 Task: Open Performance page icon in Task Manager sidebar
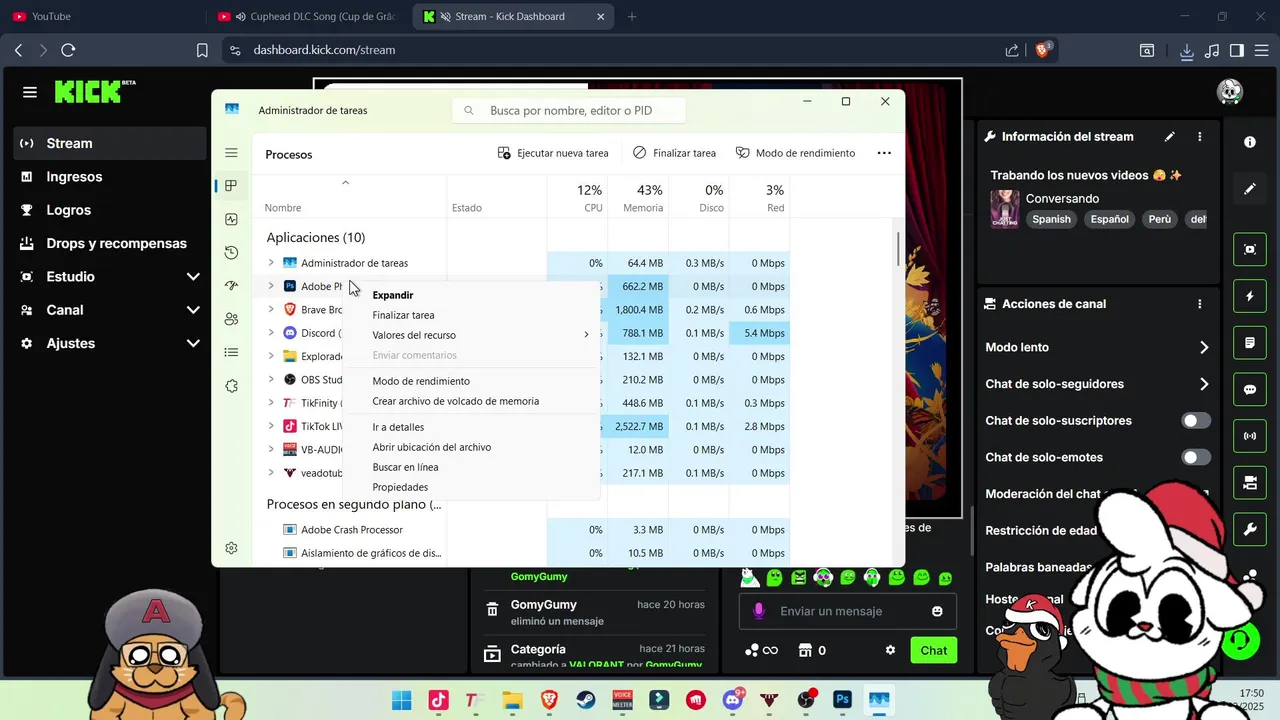point(231,219)
